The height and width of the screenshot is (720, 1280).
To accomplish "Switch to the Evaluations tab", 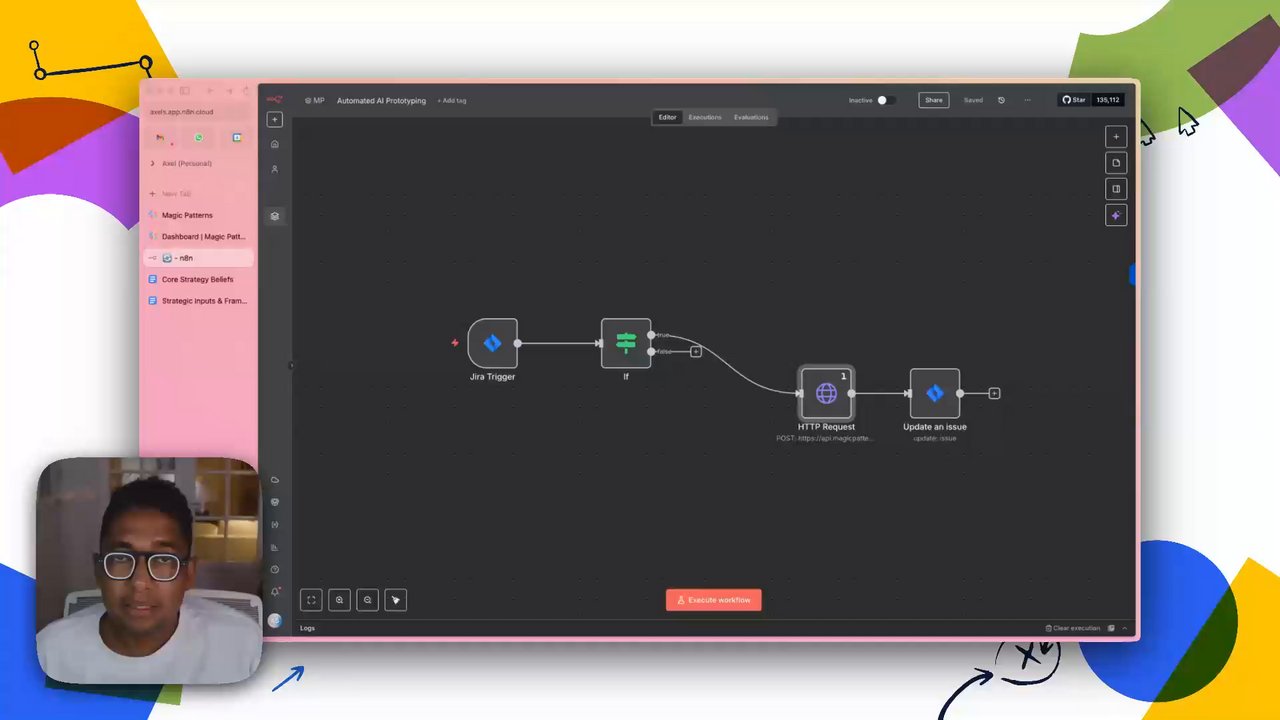I will [751, 117].
